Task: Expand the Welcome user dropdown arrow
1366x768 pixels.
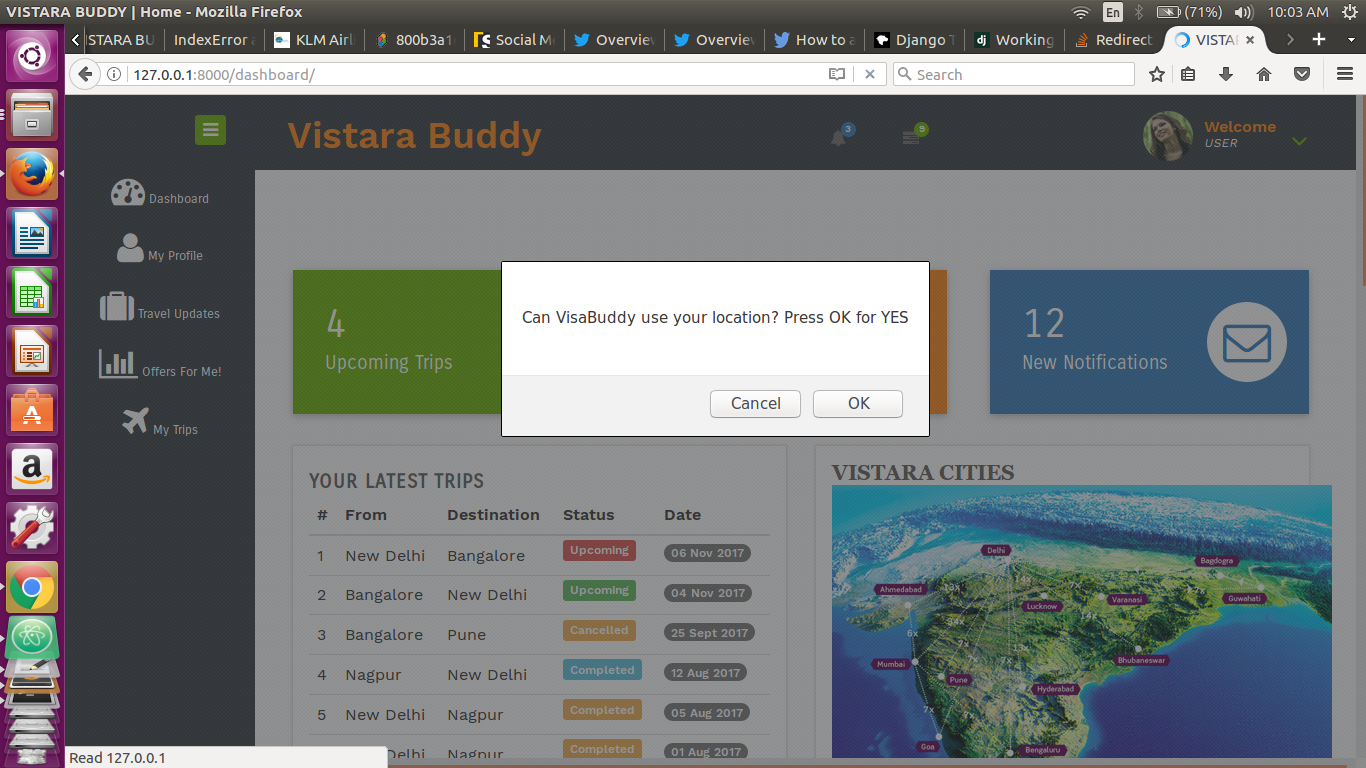Action: [1299, 141]
